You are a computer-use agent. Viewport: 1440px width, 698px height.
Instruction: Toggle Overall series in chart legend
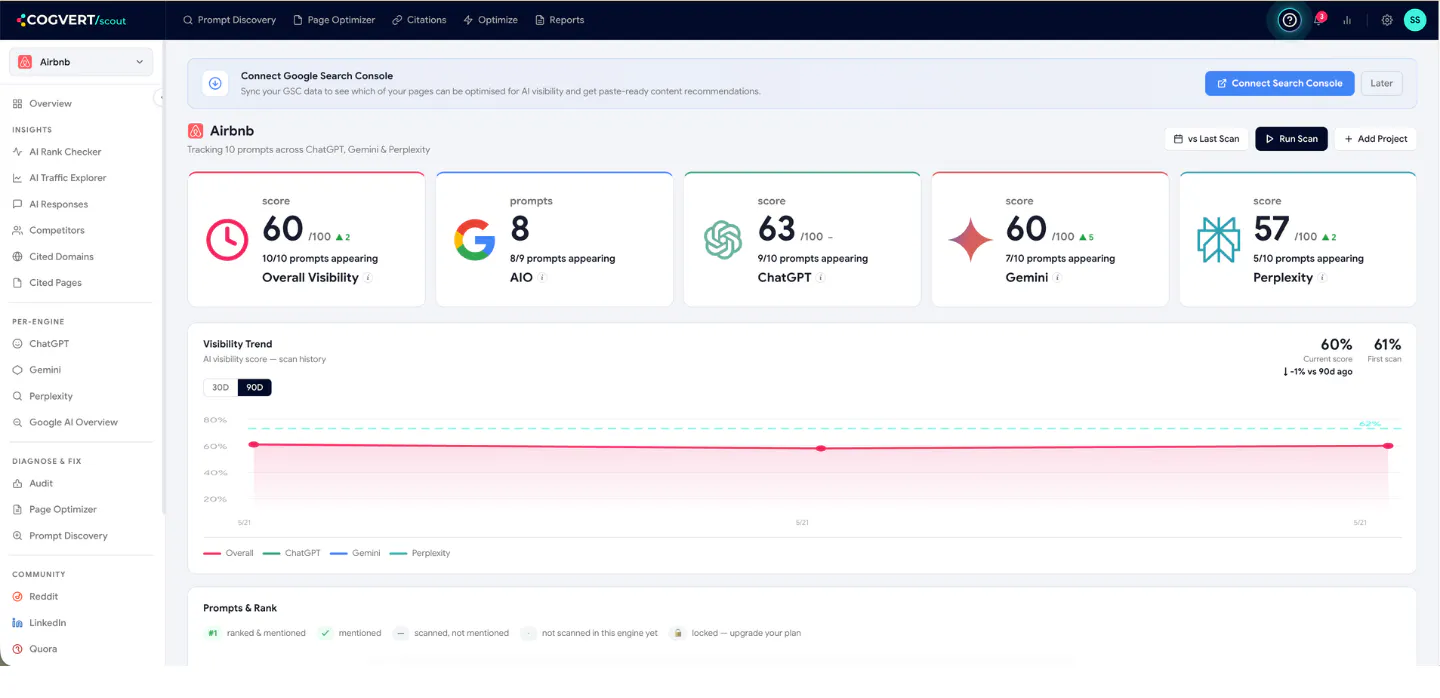[228, 553]
